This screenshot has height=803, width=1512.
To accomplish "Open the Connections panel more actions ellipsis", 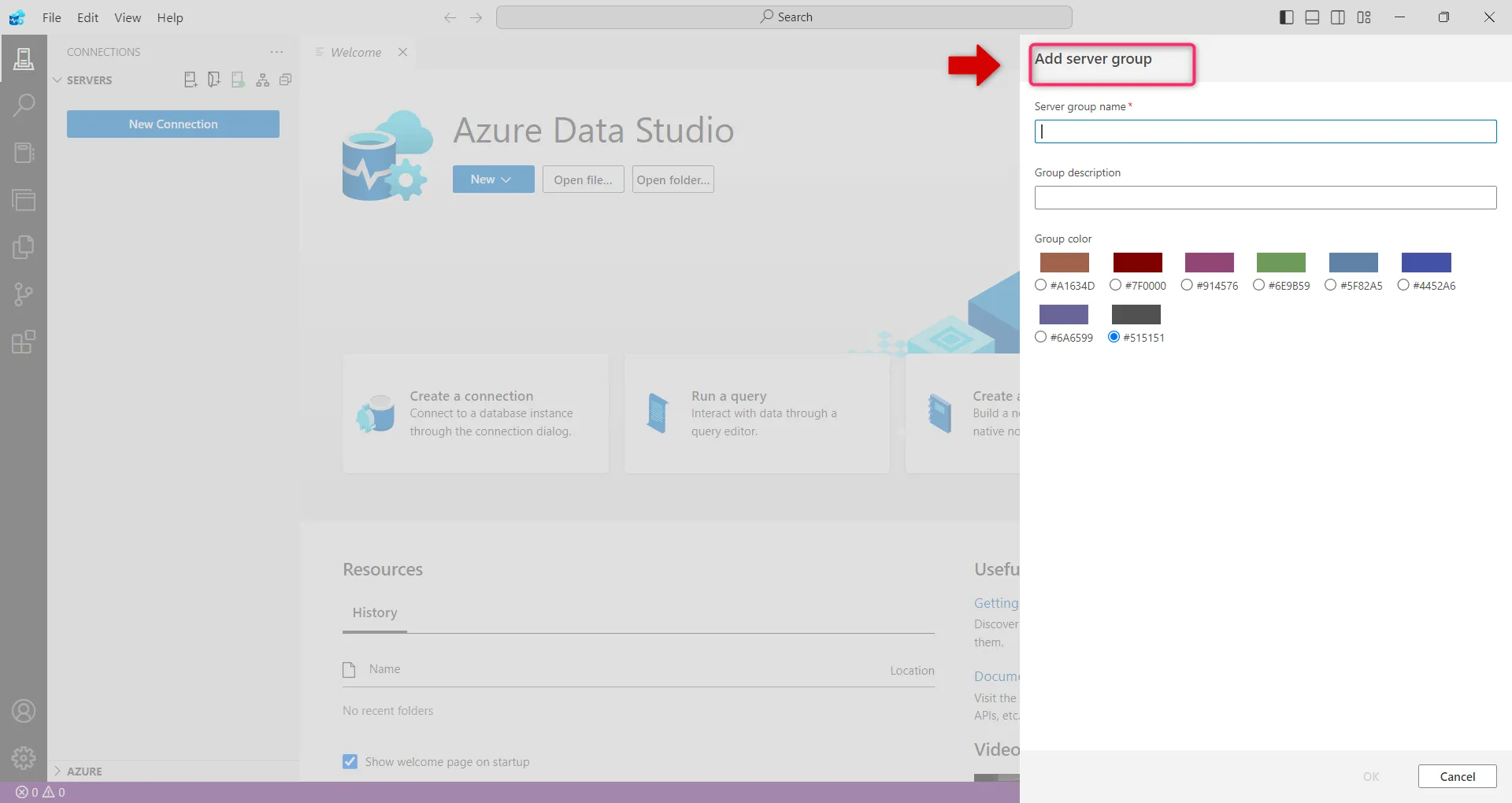I will pyautogui.click(x=276, y=52).
